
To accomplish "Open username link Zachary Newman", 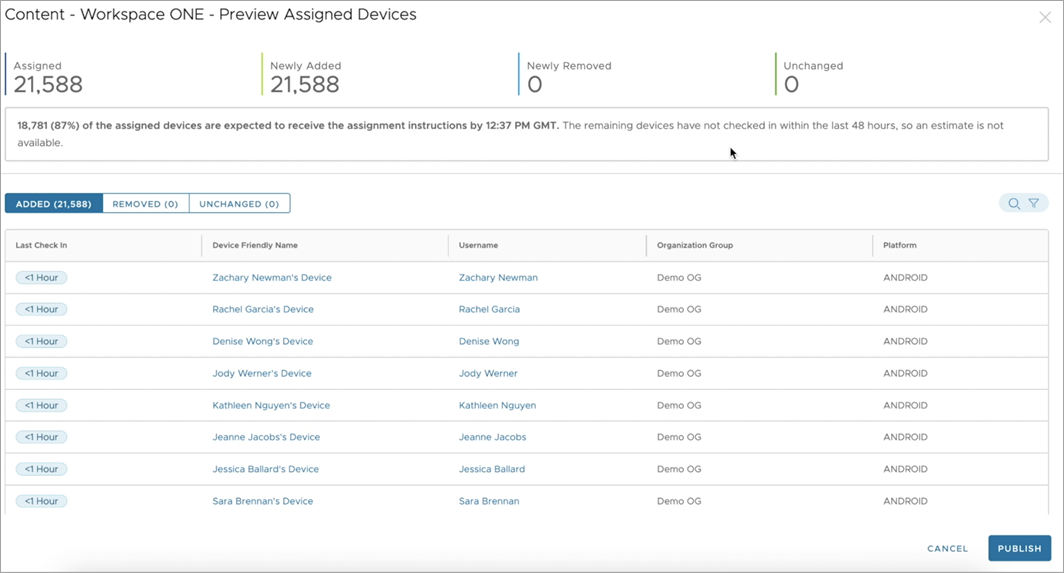I will point(498,278).
